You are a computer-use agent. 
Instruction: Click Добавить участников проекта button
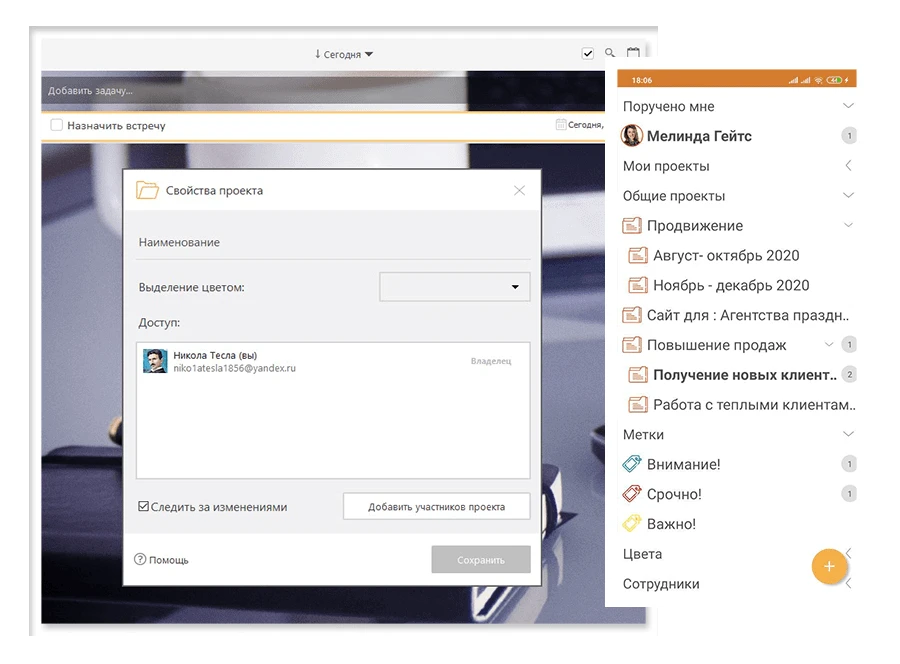coord(436,507)
